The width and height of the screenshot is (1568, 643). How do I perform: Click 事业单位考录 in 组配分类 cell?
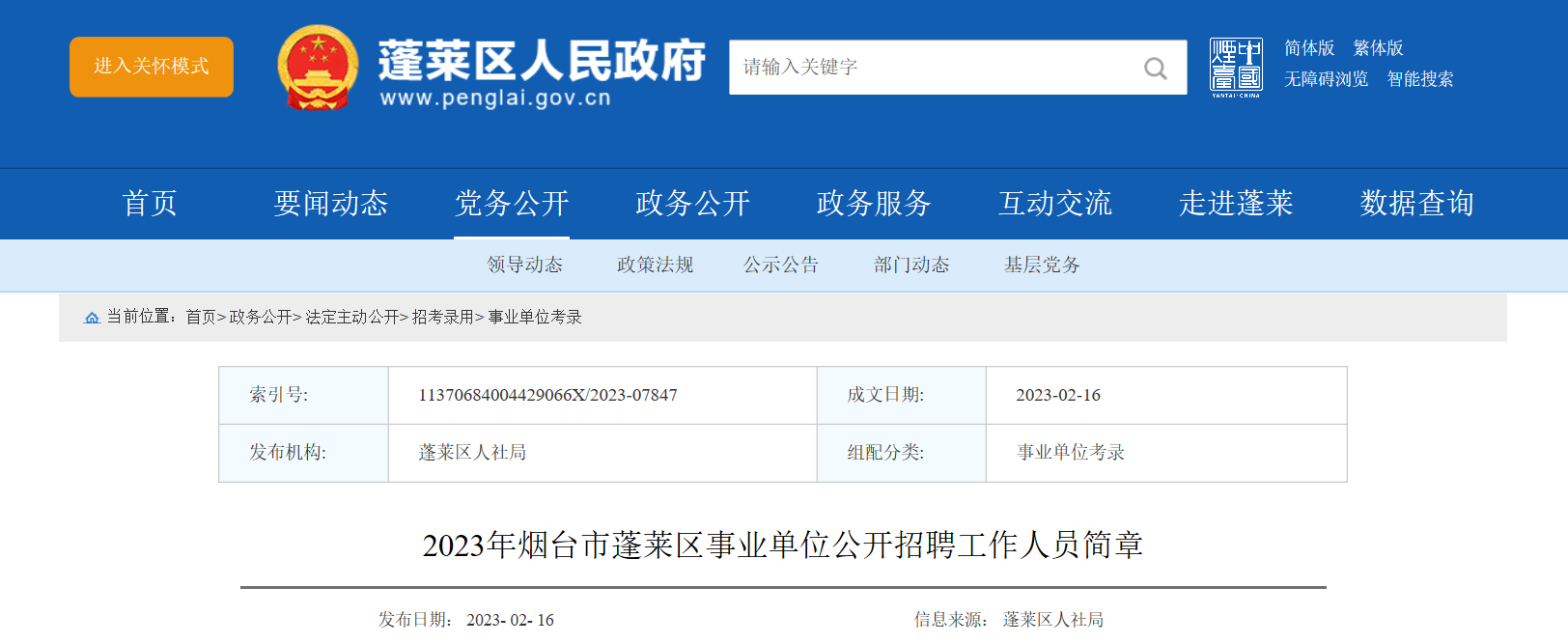point(1071,453)
